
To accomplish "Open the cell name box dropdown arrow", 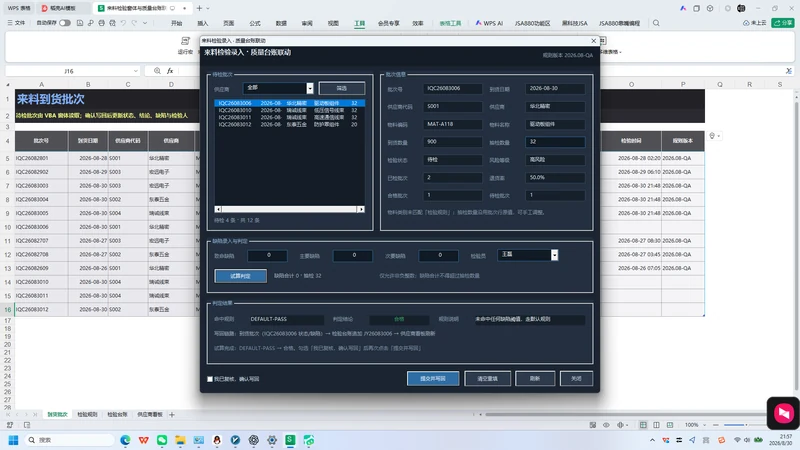I will 136,71.
